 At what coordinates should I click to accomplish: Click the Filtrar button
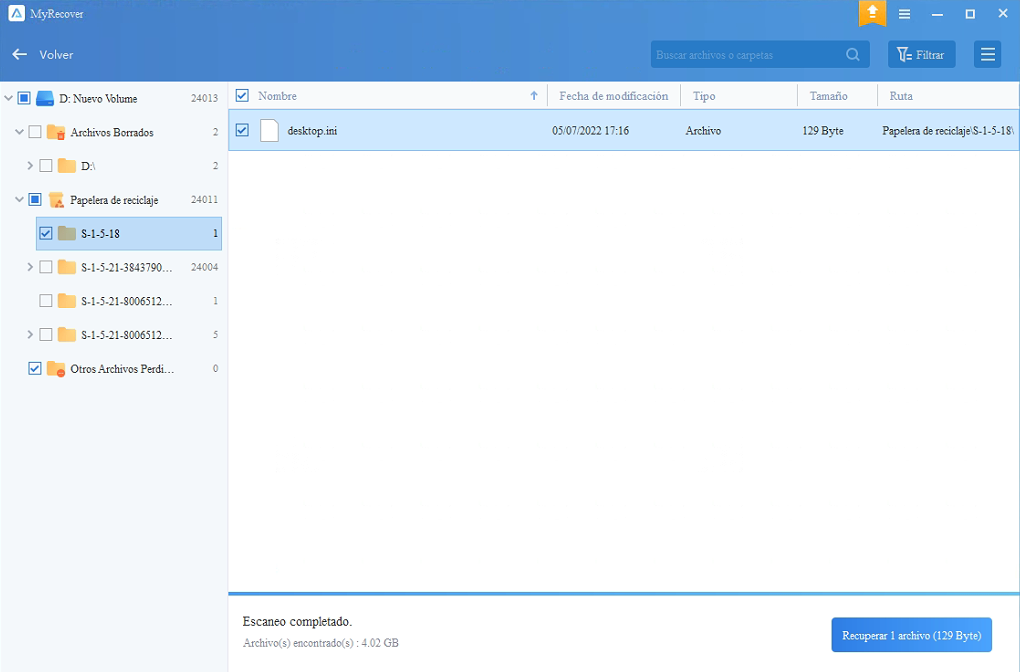point(921,55)
